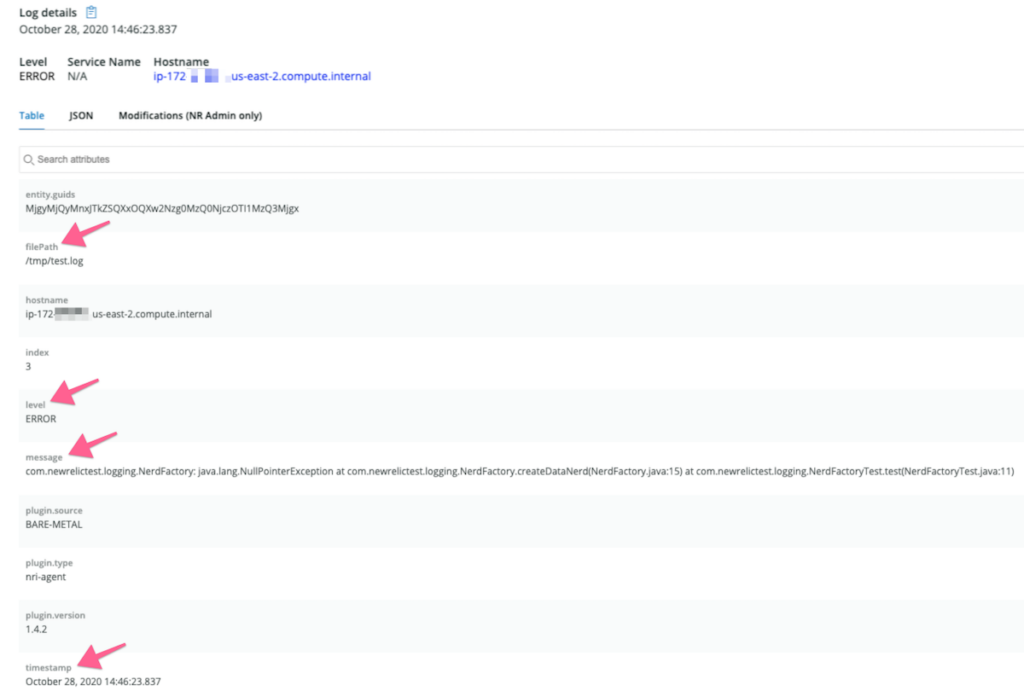Screen dimensions: 1024x697
Task: Focus the Search attributes field
Action: (500, 159)
